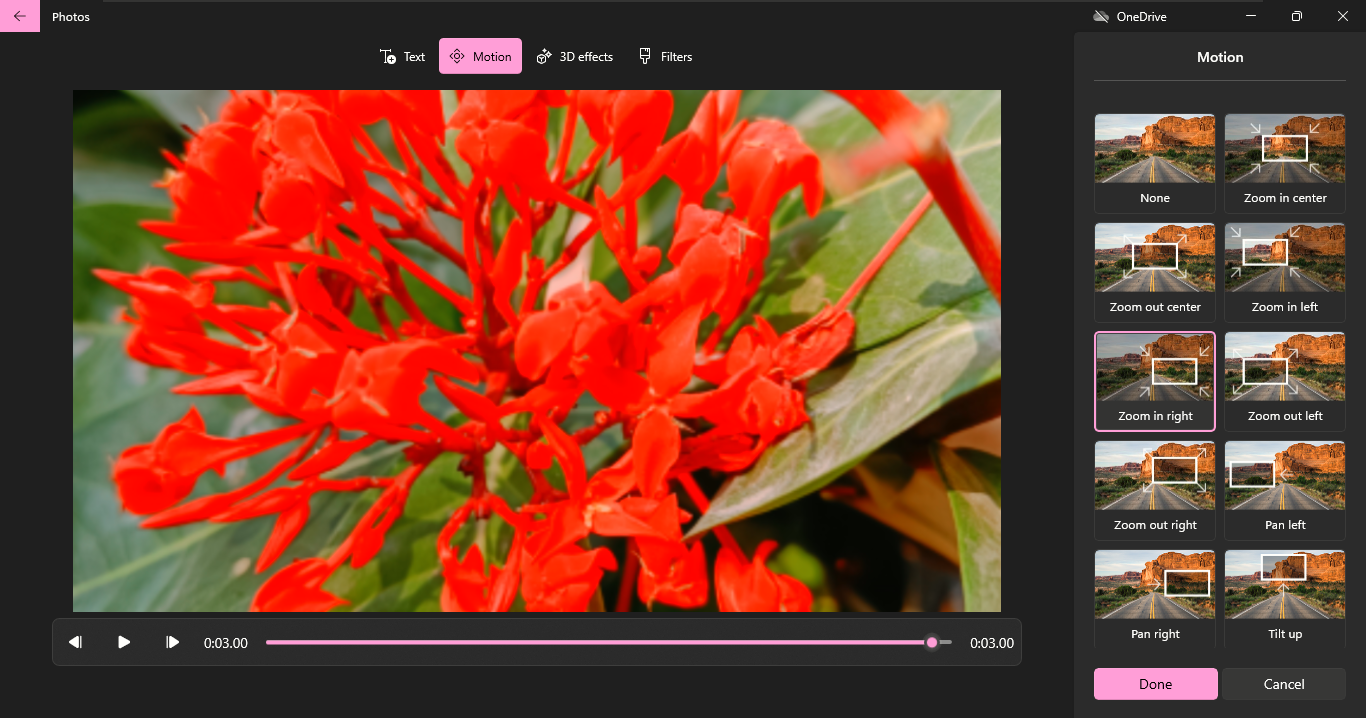1366x718 pixels.
Task: Apply the Pan left motion effect
Action: point(1284,490)
